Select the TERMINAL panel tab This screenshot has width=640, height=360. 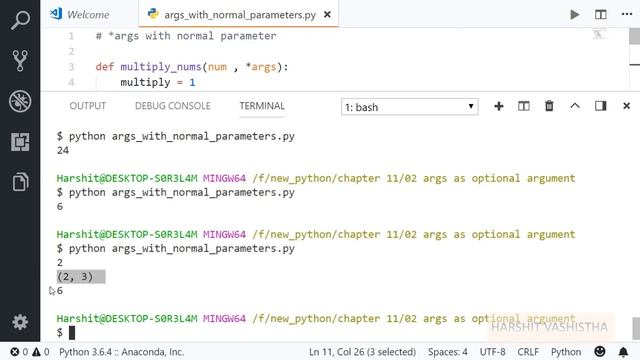[262, 106]
